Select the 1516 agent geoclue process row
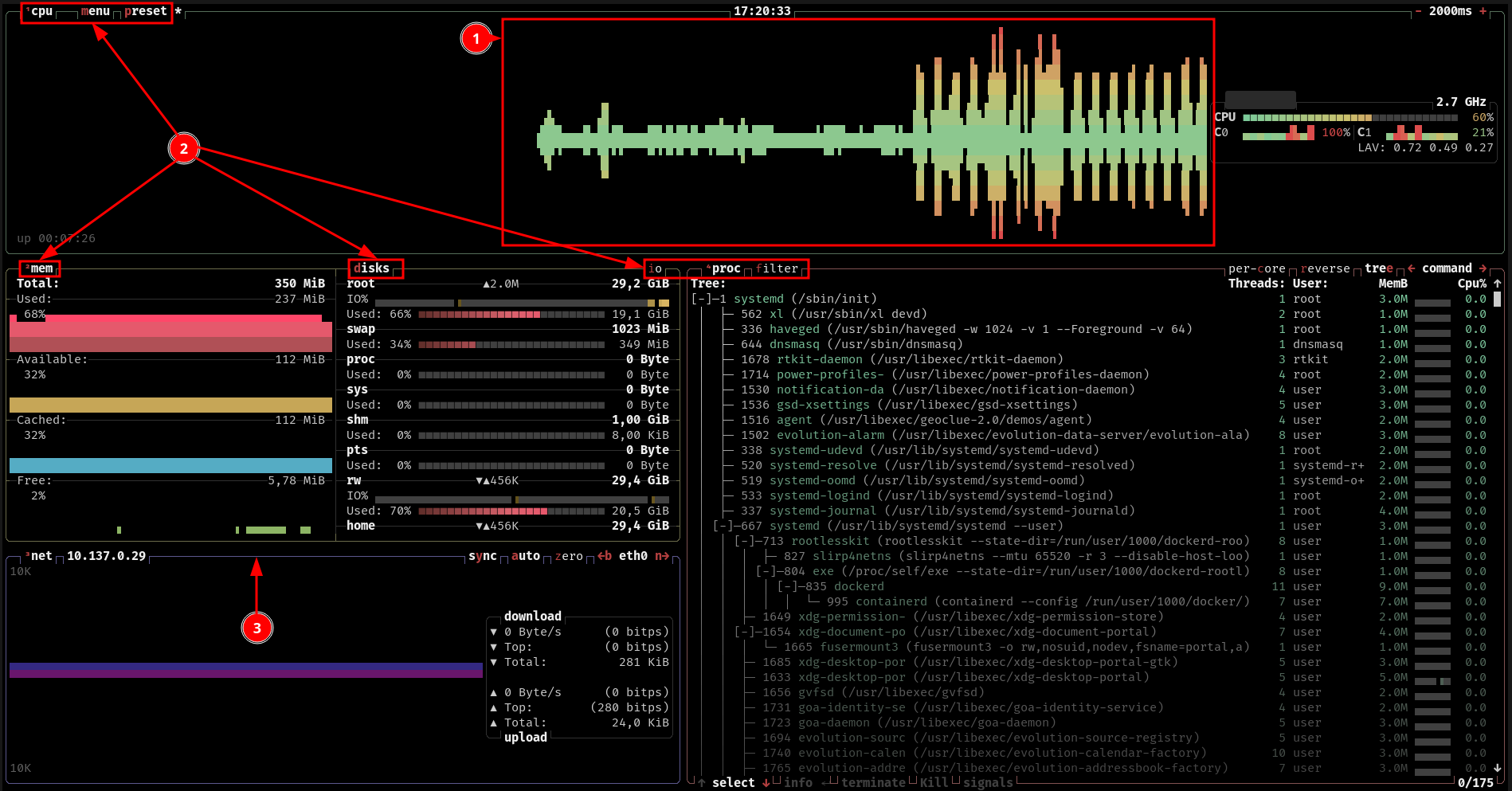 [1090, 420]
